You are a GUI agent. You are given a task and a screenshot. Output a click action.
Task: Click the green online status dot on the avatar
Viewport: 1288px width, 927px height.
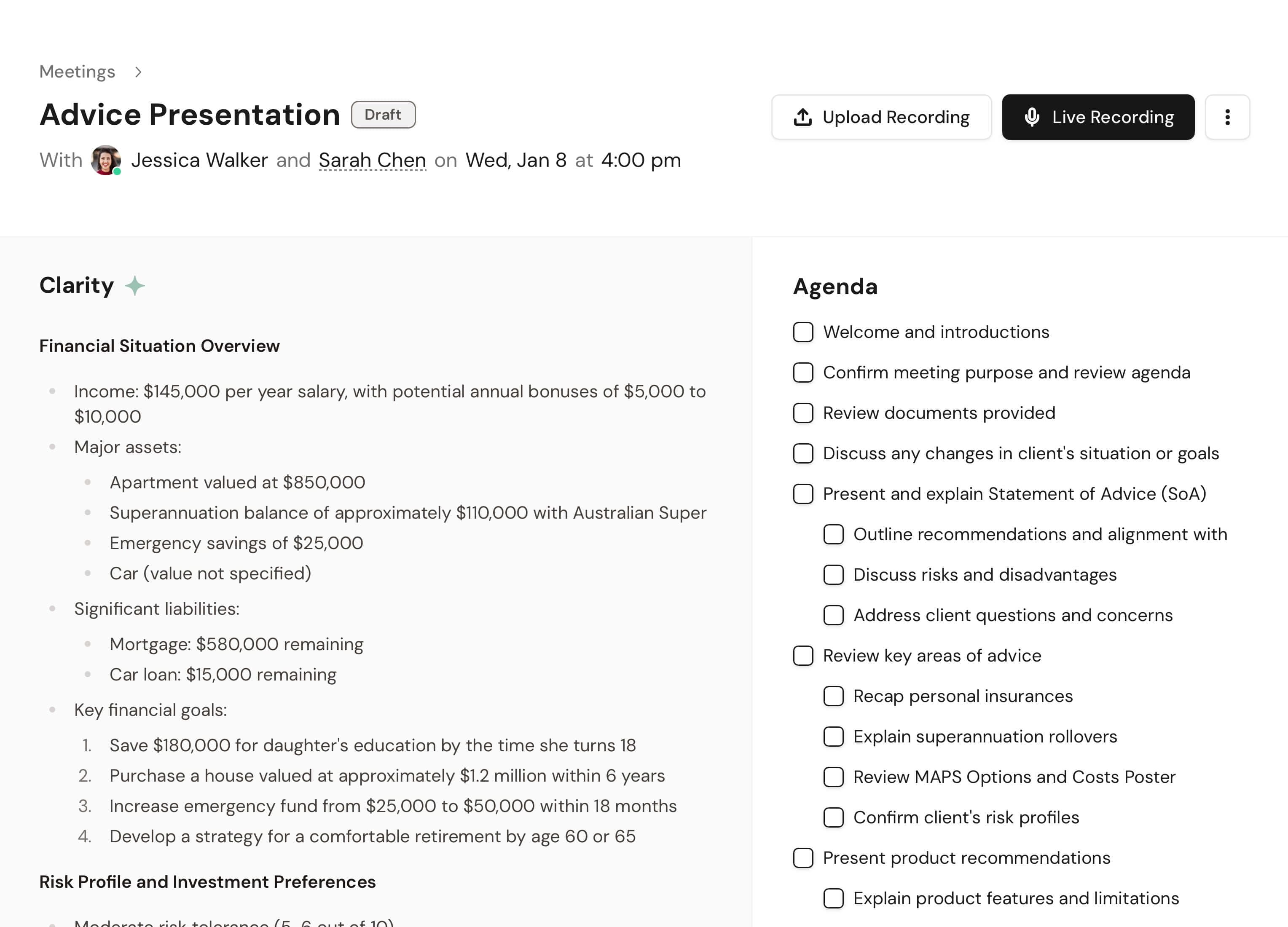(117, 171)
